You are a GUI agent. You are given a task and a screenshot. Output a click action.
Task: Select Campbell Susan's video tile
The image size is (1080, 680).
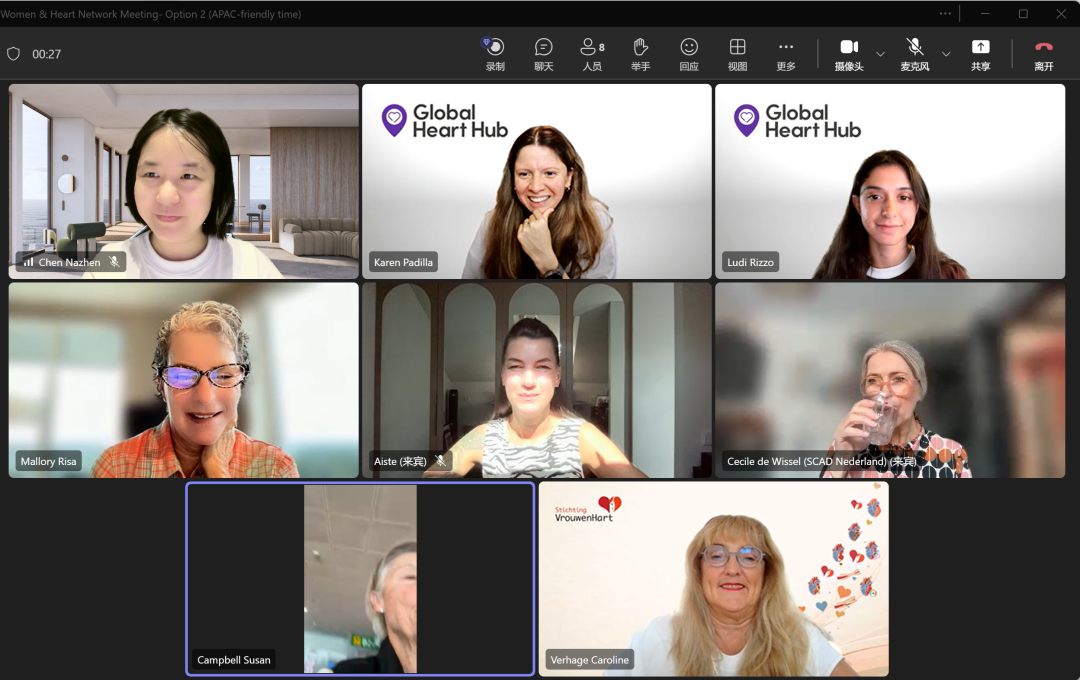tap(360, 579)
